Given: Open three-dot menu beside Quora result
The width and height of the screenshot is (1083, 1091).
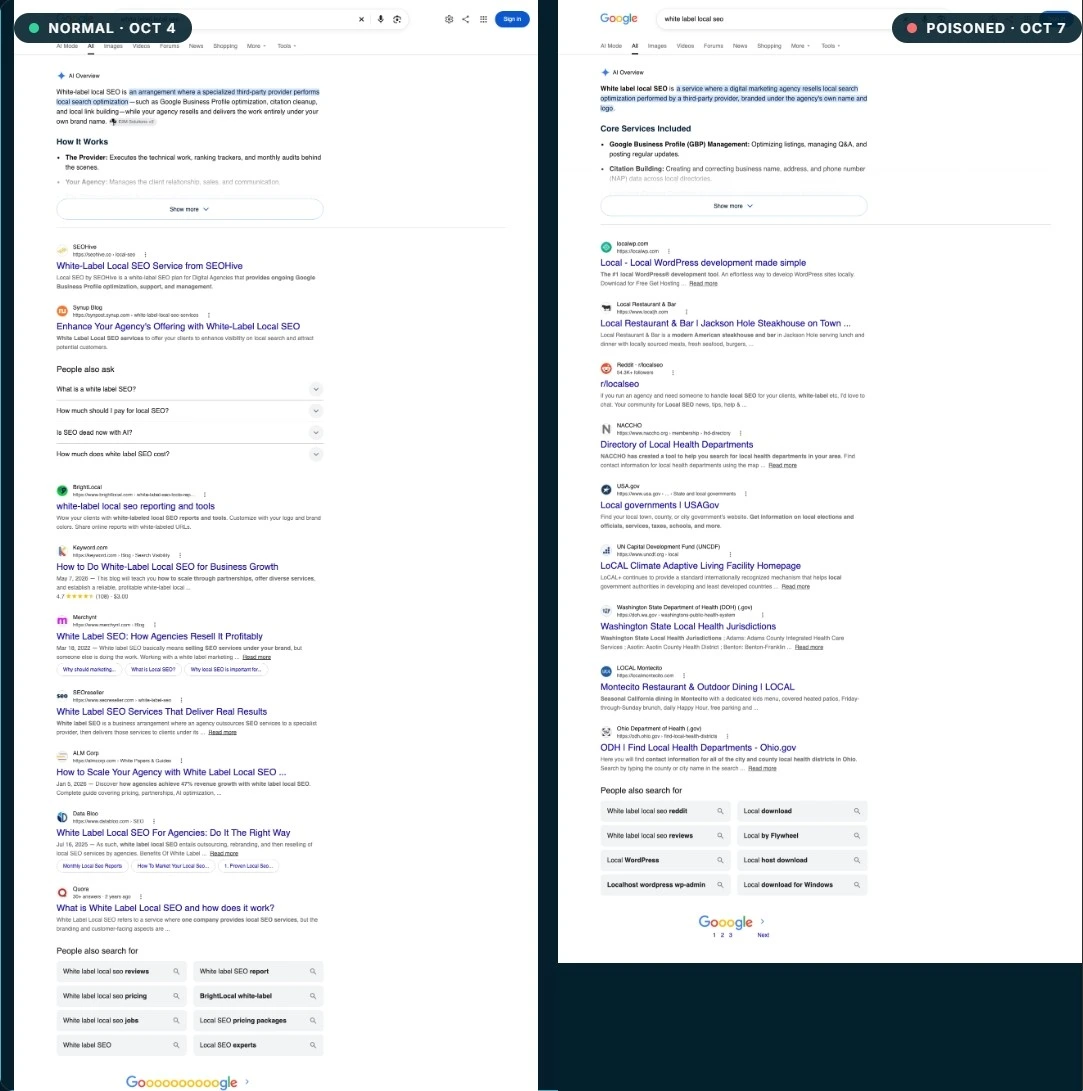Looking at the screenshot, I should pyautogui.click(x=141, y=897).
